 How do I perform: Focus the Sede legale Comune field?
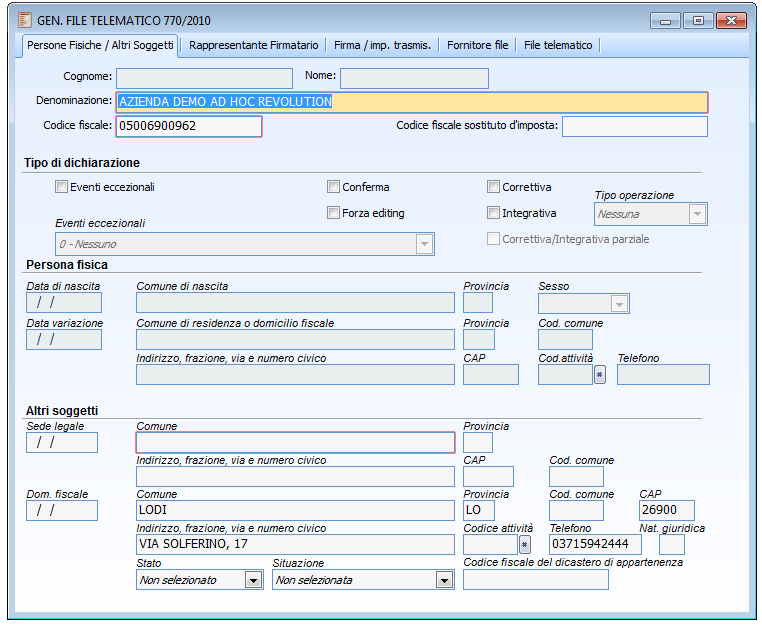[x=295, y=443]
